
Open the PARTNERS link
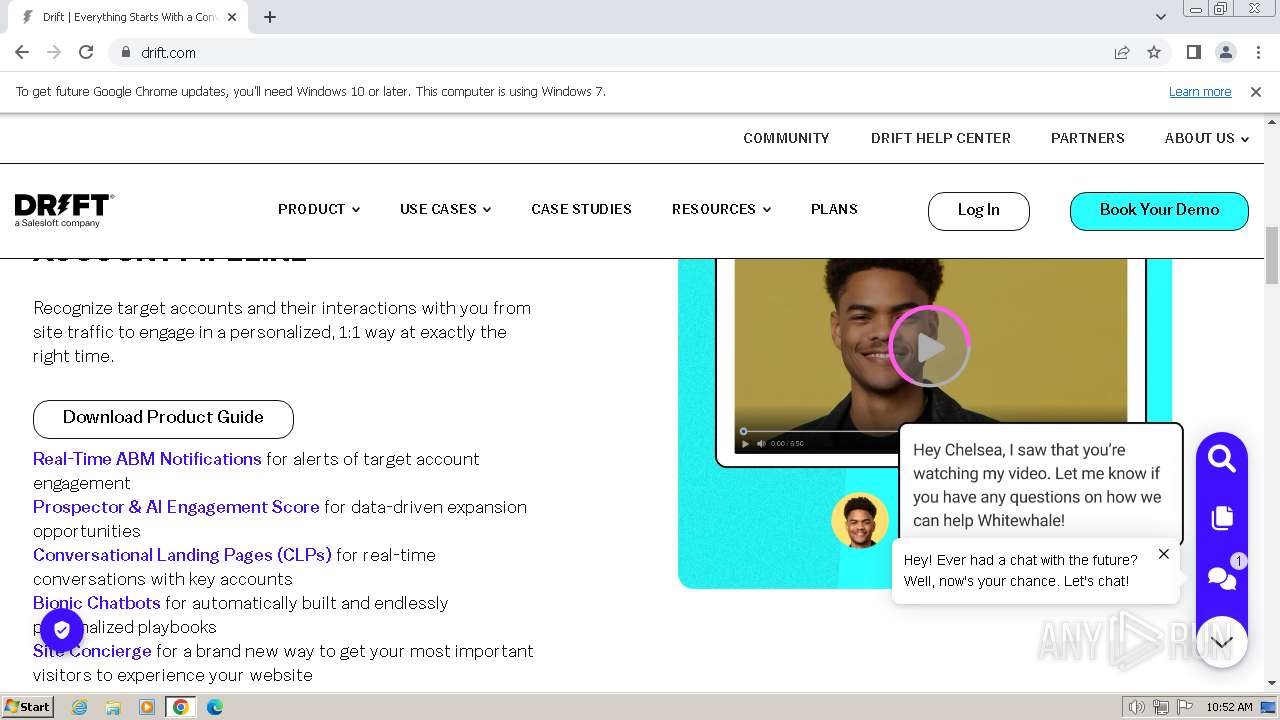pos(1088,138)
